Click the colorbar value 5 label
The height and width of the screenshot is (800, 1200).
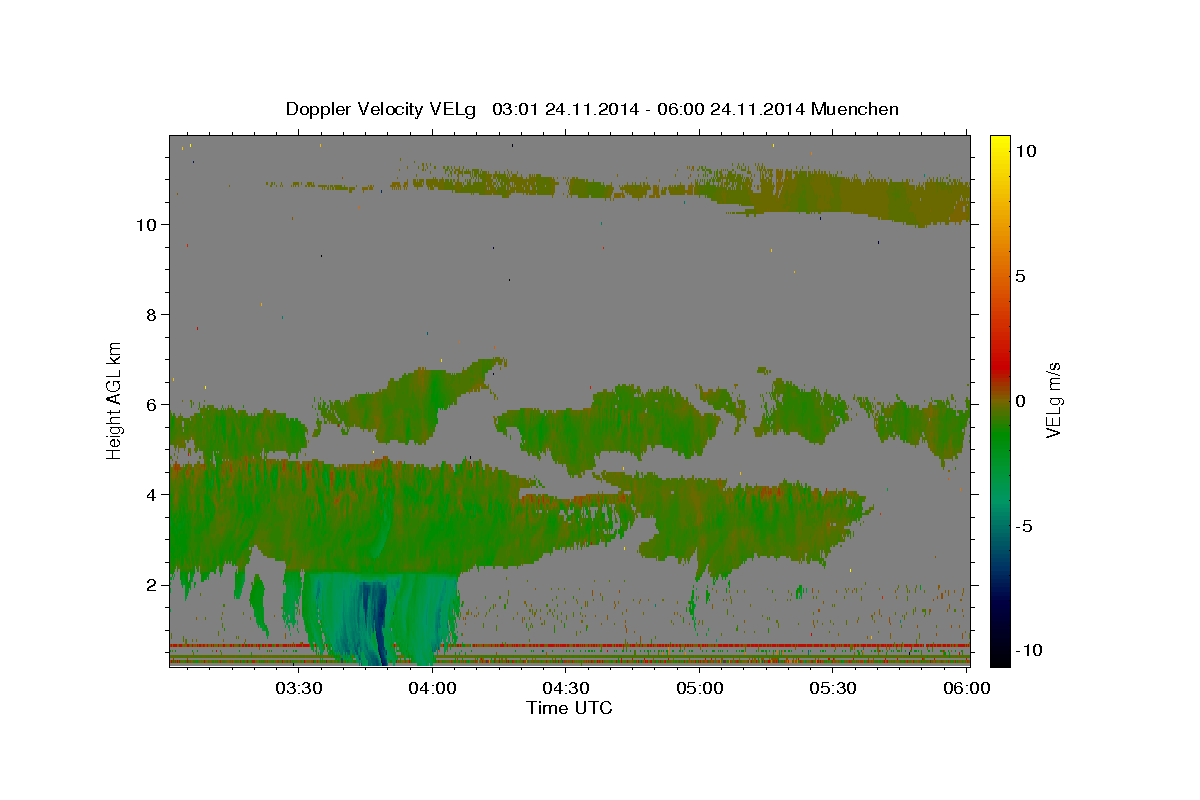point(1020,276)
